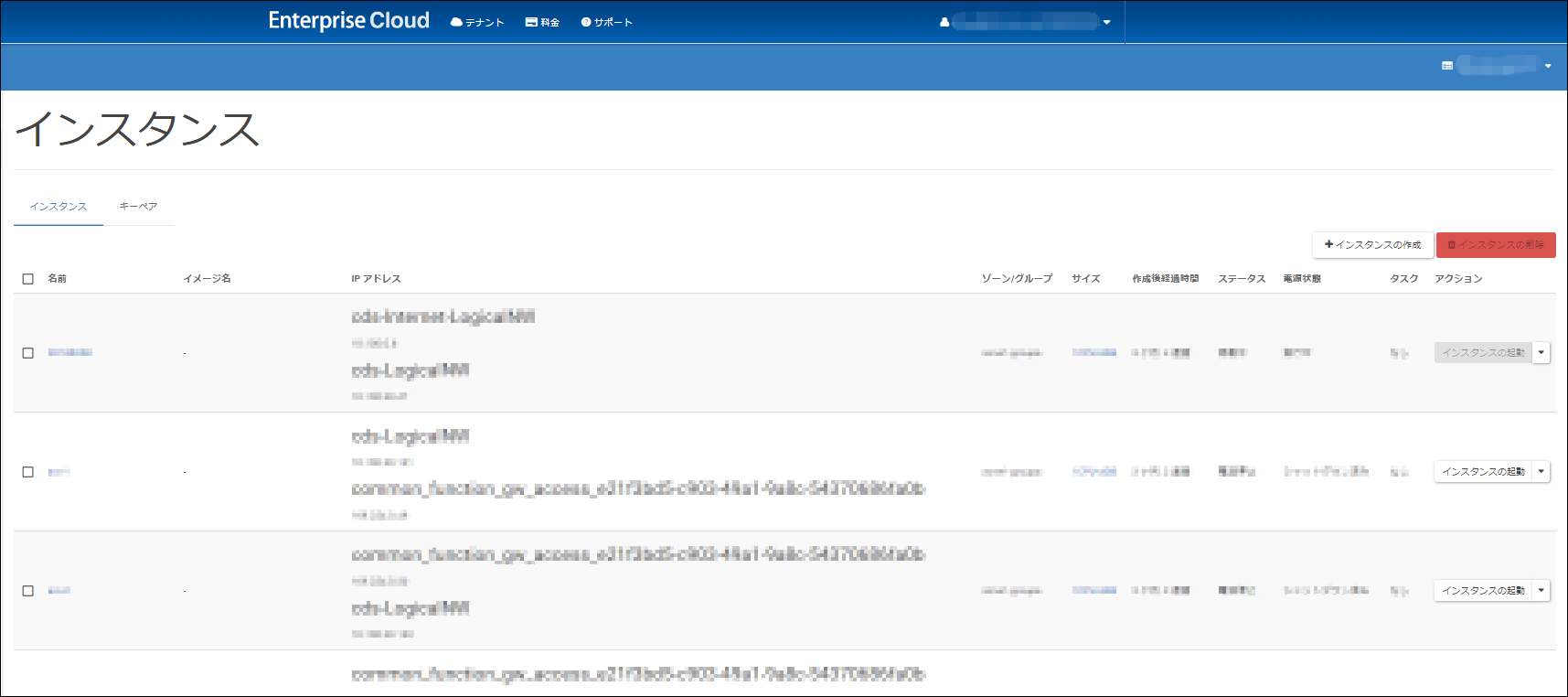Click the ステータス column header
This screenshot has height=697, width=1568.
coord(1242,279)
